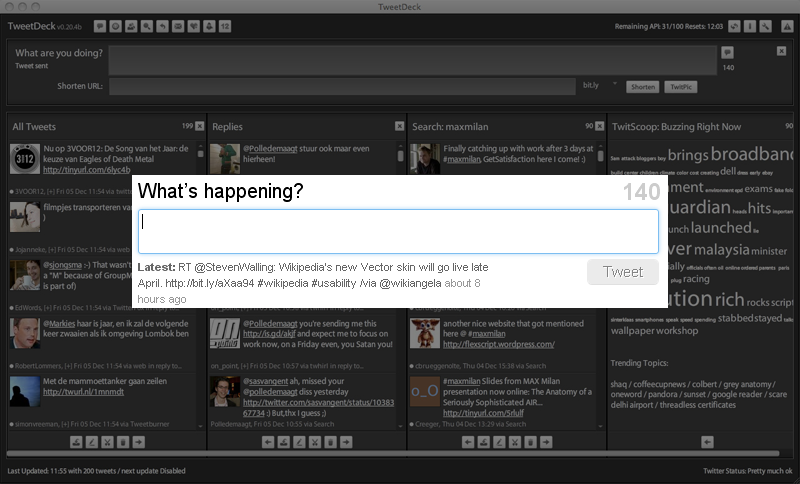Click the #maxmilan hashtag in first search tweet
The height and width of the screenshot is (484, 800).
tap(462, 159)
